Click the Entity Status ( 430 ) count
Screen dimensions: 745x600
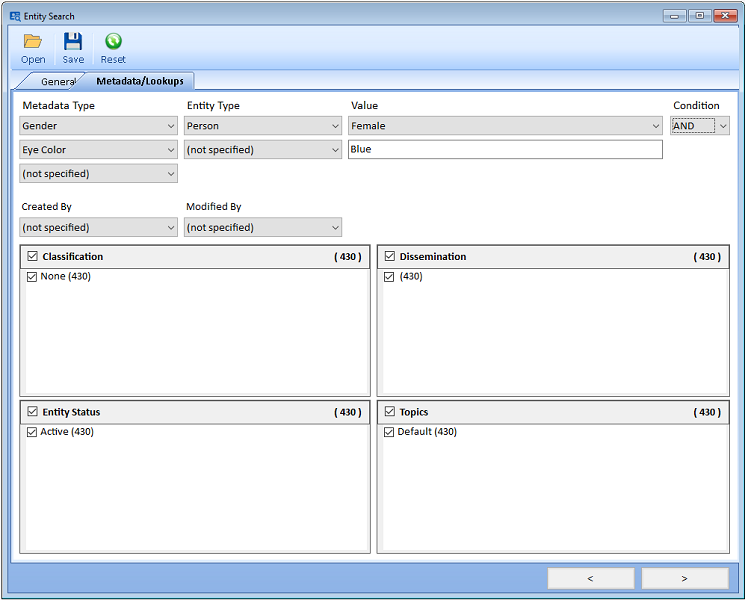pos(348,412)
